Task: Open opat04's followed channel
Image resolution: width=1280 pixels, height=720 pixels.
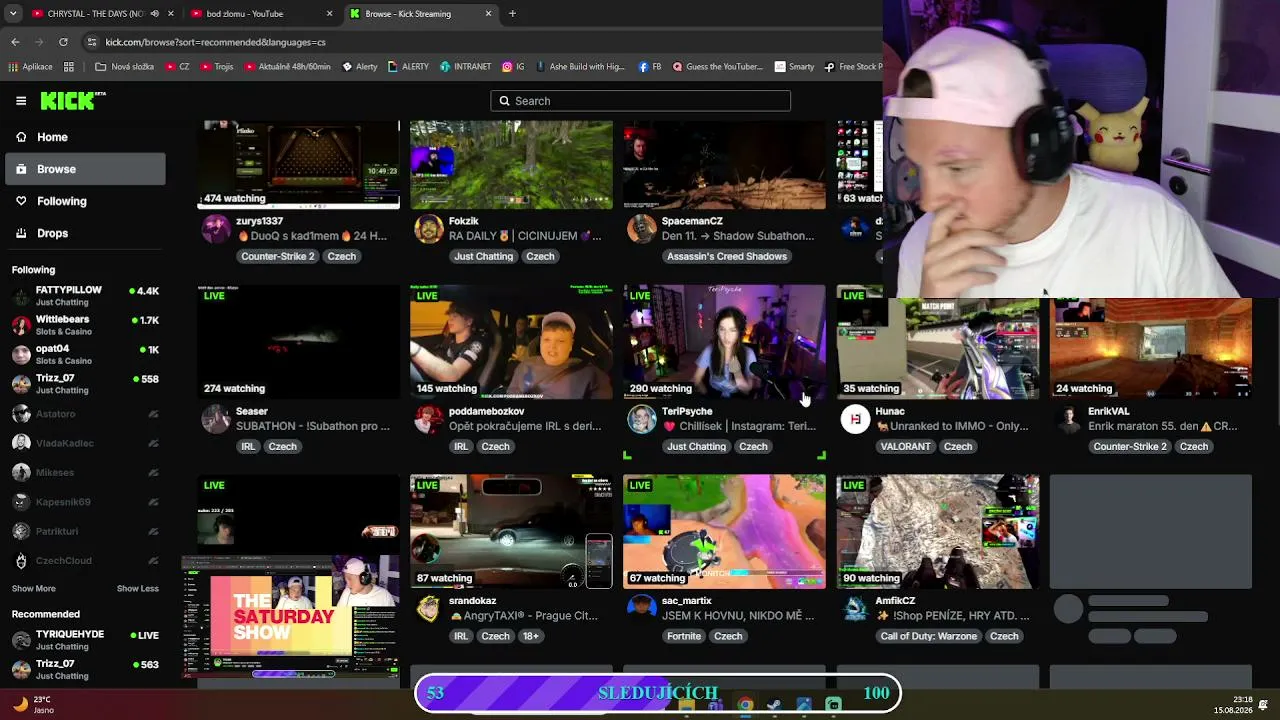Action: coord(85,355)
